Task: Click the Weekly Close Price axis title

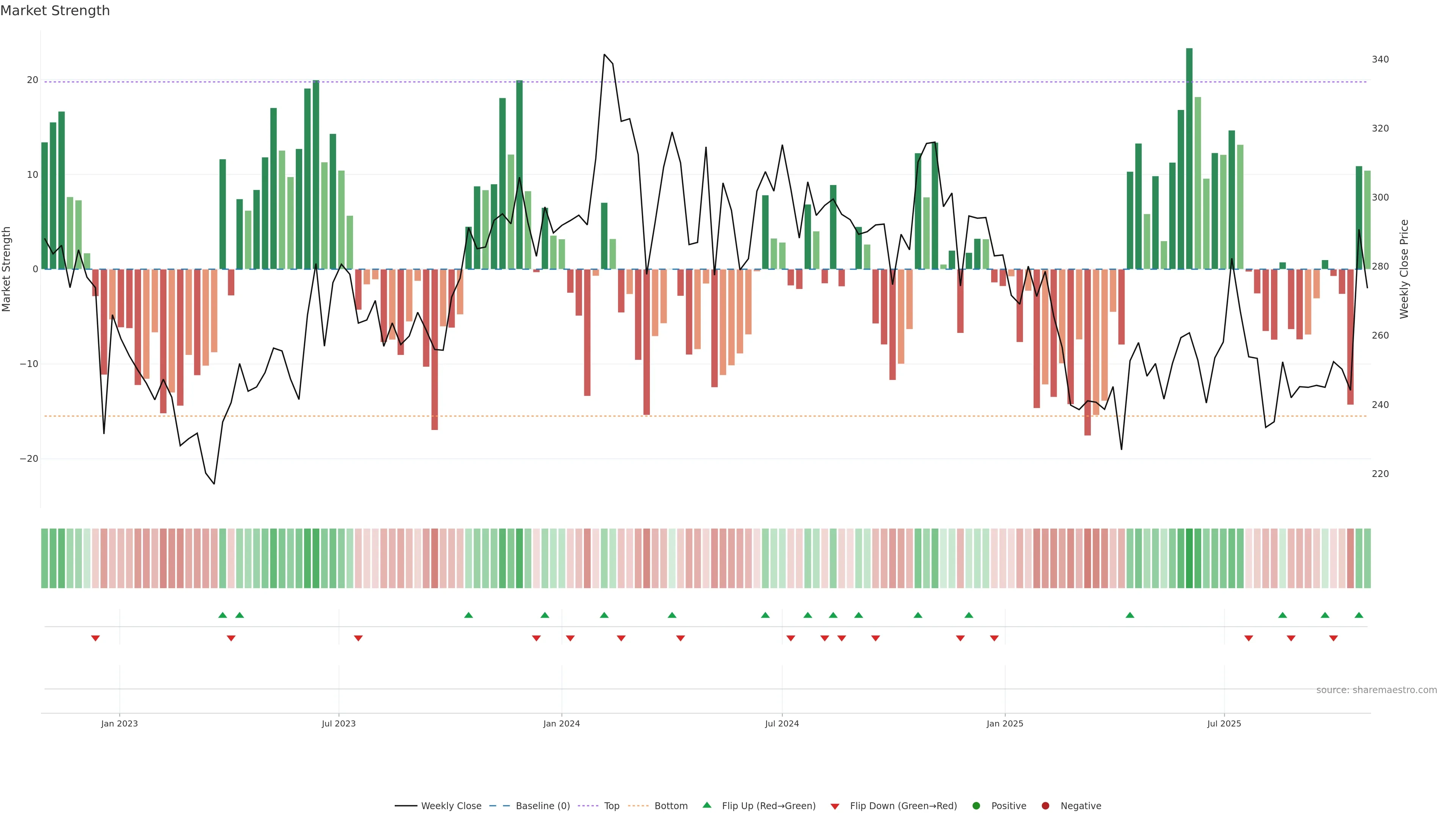Action: click(x=1404, y=269)
